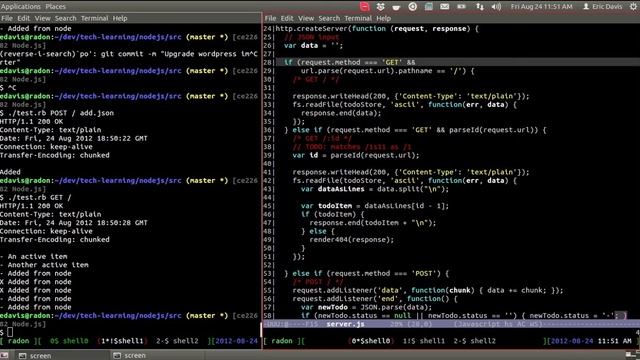Open the network up-down arrows indicator
Screen dimensions: 640x360
[x=480, y=7]
